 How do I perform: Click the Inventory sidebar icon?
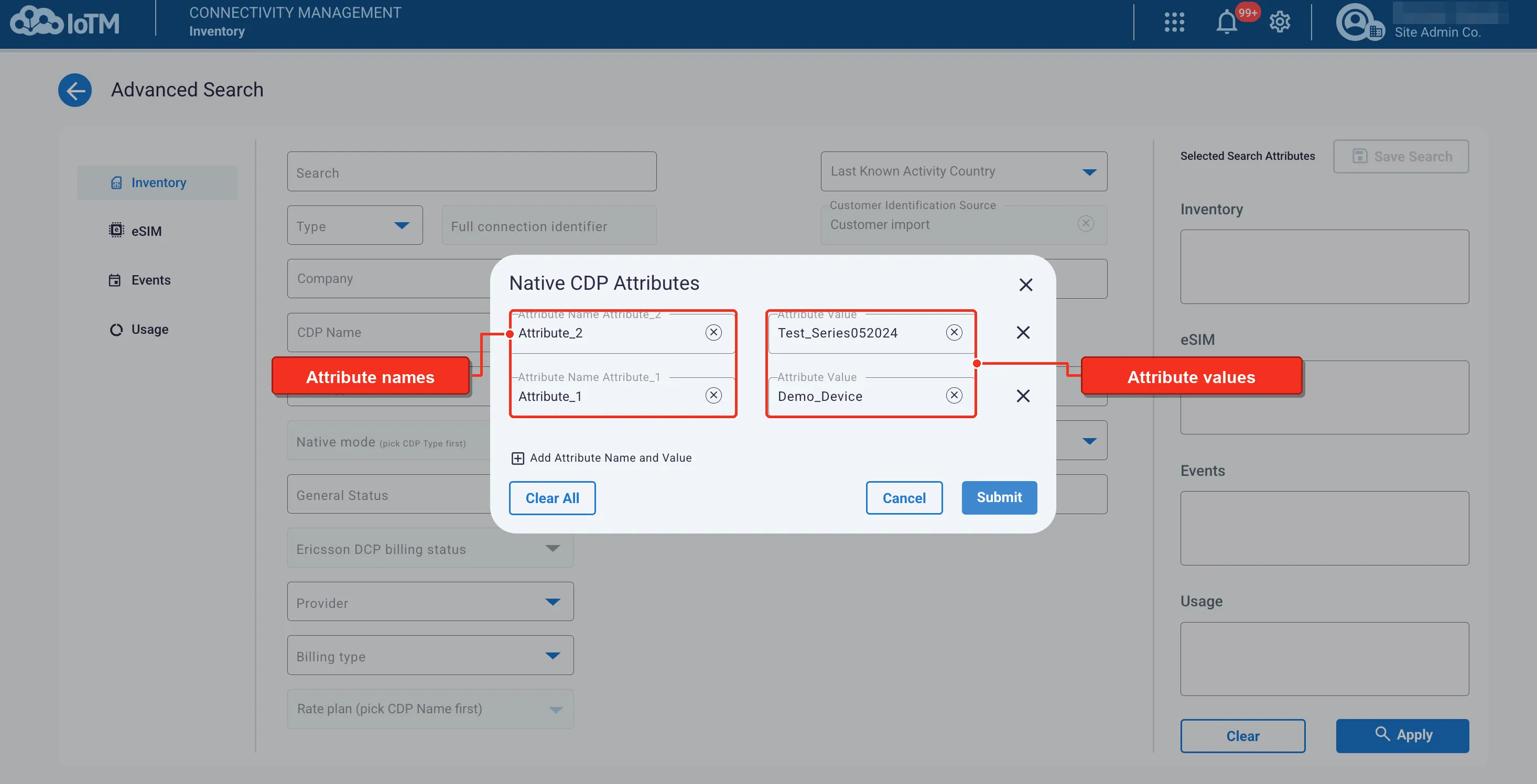point(116,182)
